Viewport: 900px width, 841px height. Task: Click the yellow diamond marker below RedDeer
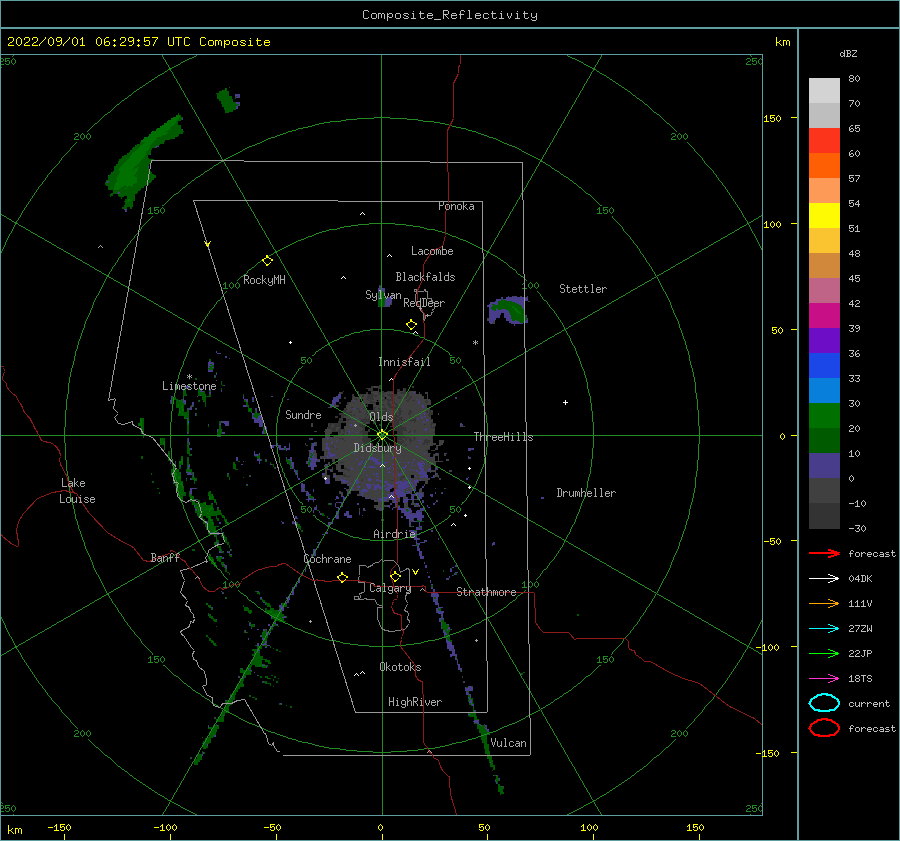coord(411,325)
